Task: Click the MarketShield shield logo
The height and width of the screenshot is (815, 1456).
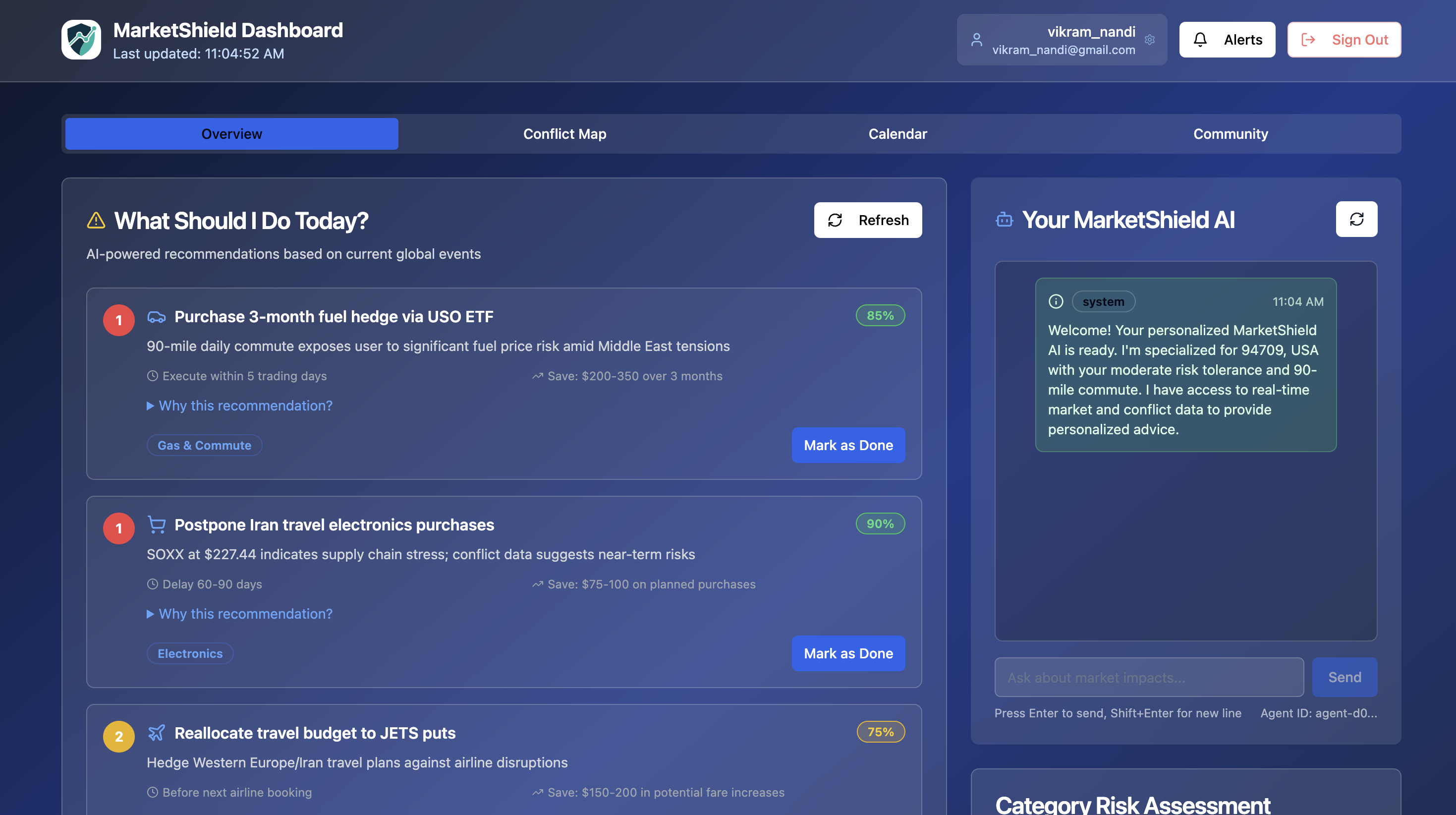Action: pos(81,40)
